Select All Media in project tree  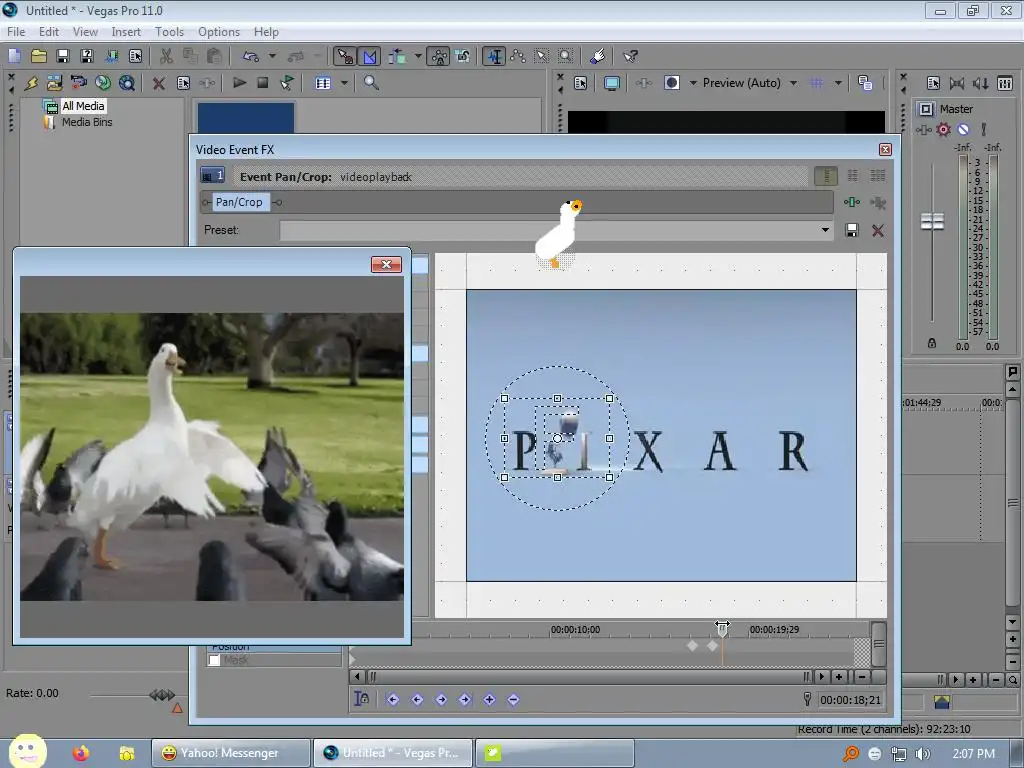[83, 106]
